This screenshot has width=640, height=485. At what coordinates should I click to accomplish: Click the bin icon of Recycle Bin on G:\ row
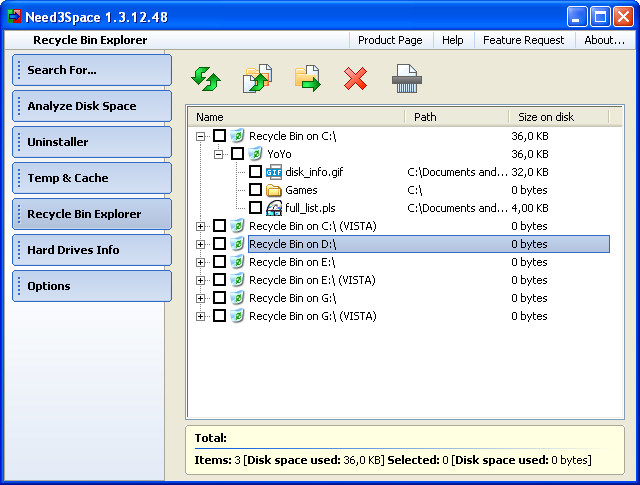click(237, 298)
